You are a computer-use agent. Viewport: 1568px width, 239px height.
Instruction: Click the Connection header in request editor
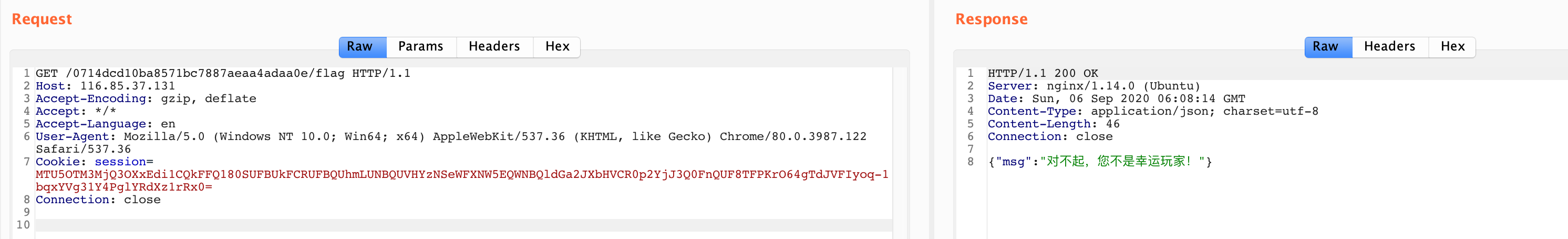point(97,200)
